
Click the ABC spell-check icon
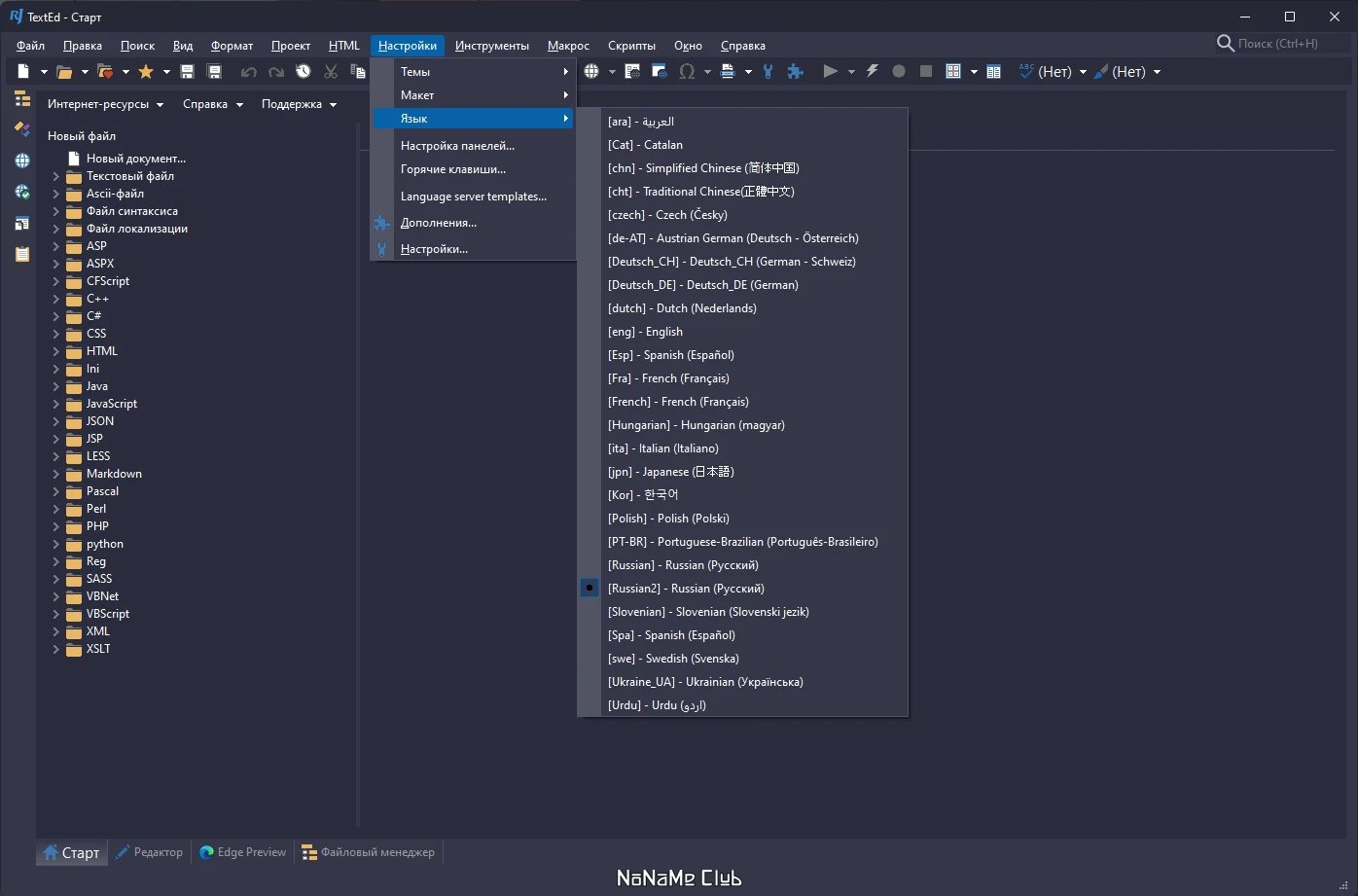click(1026, 71)
